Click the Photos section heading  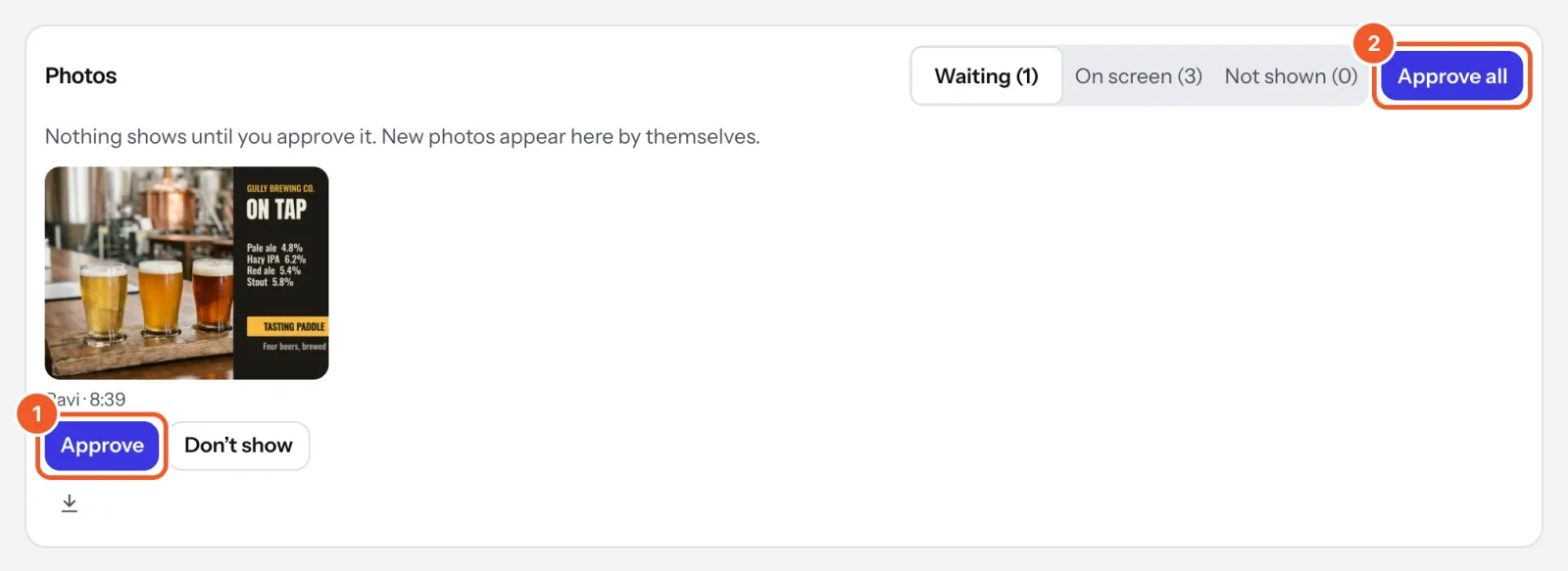(80, 76)
